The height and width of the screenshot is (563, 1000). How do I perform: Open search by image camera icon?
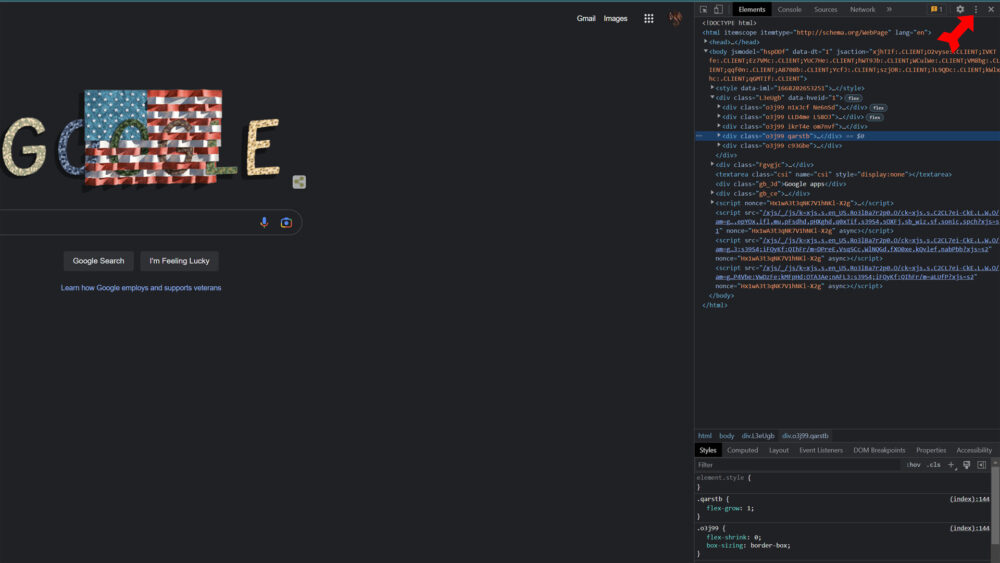click(286, 222)
